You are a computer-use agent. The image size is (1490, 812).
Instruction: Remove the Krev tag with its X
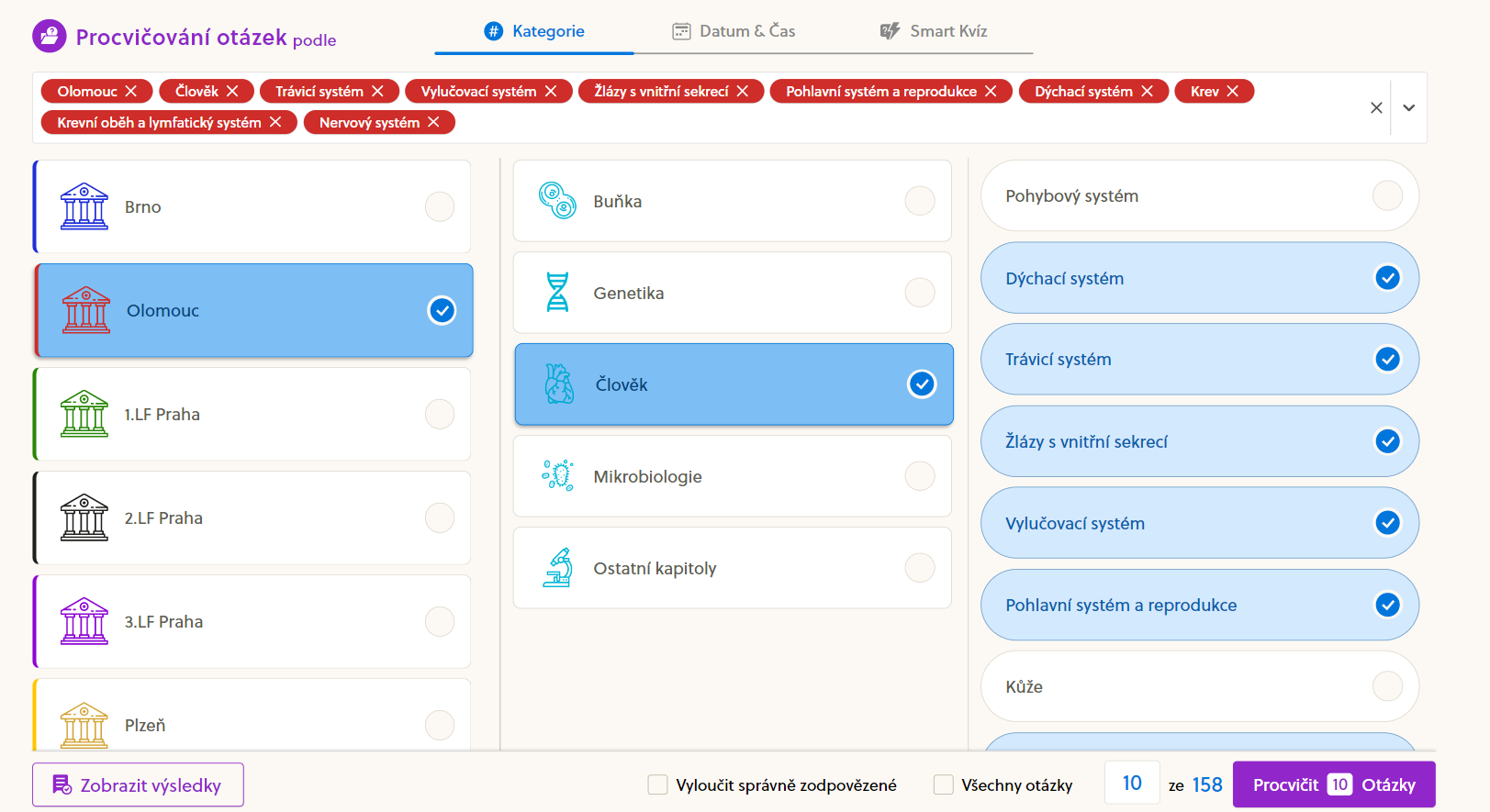point(1233,92)
